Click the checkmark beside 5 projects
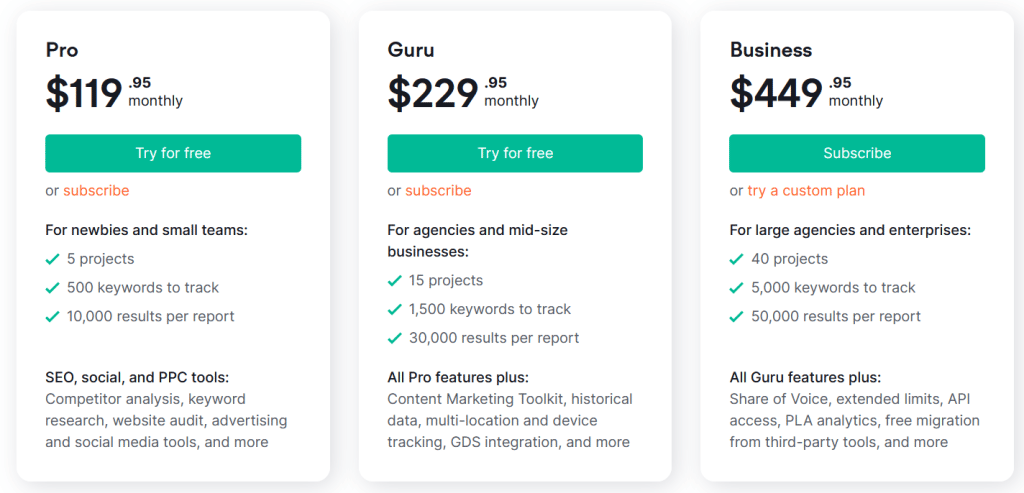The image size is (1024, 493). [x=52, y=259]
